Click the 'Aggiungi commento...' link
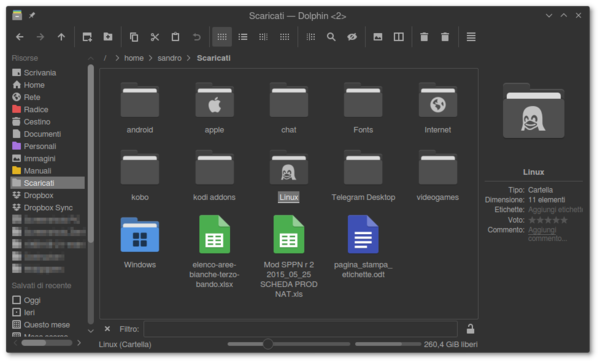The height and width of the screenshot is (363, 600). click(x=547, y=234)
